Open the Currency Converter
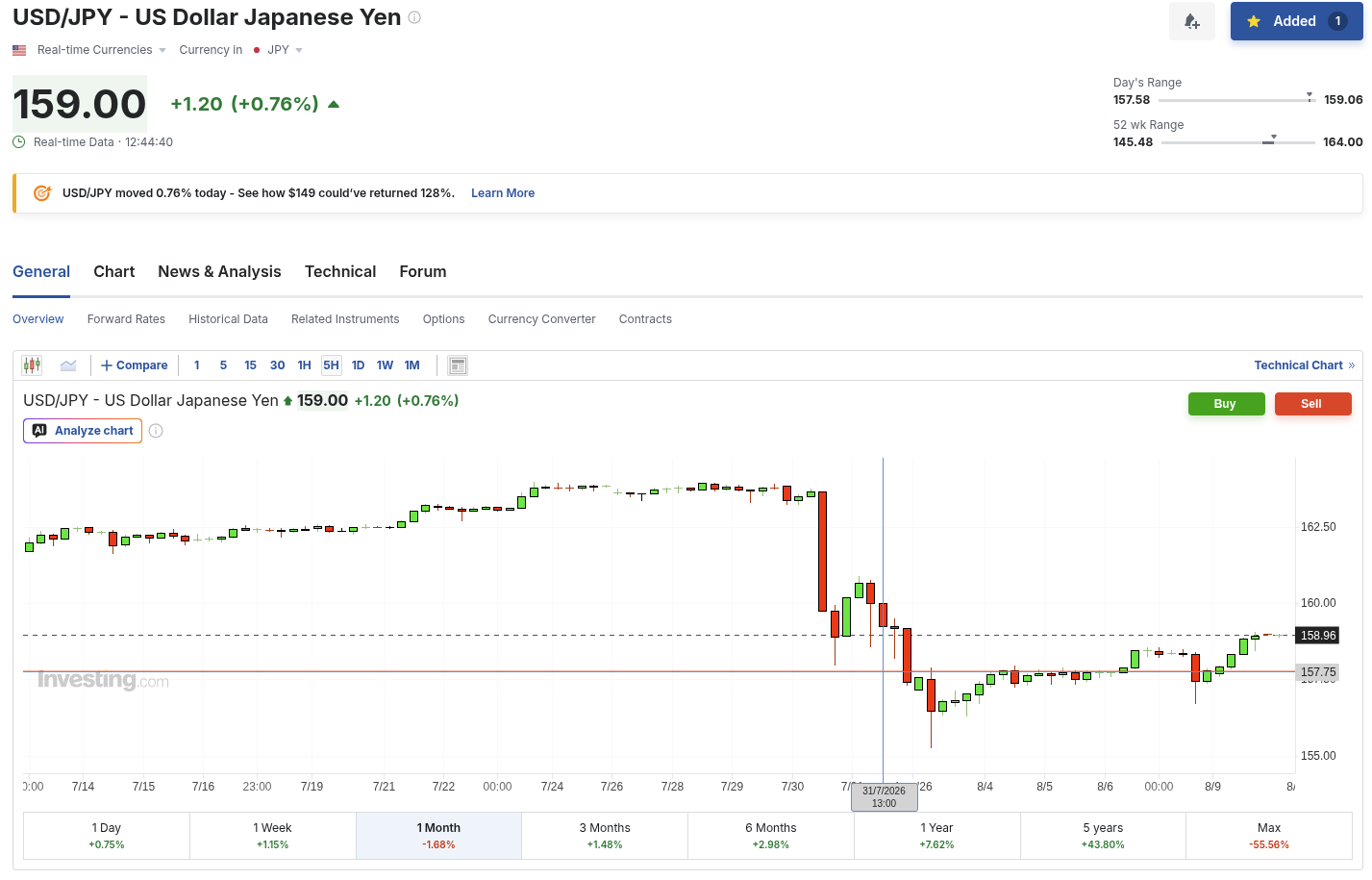Screen dimensions: 1372x880 pos(541,319)
